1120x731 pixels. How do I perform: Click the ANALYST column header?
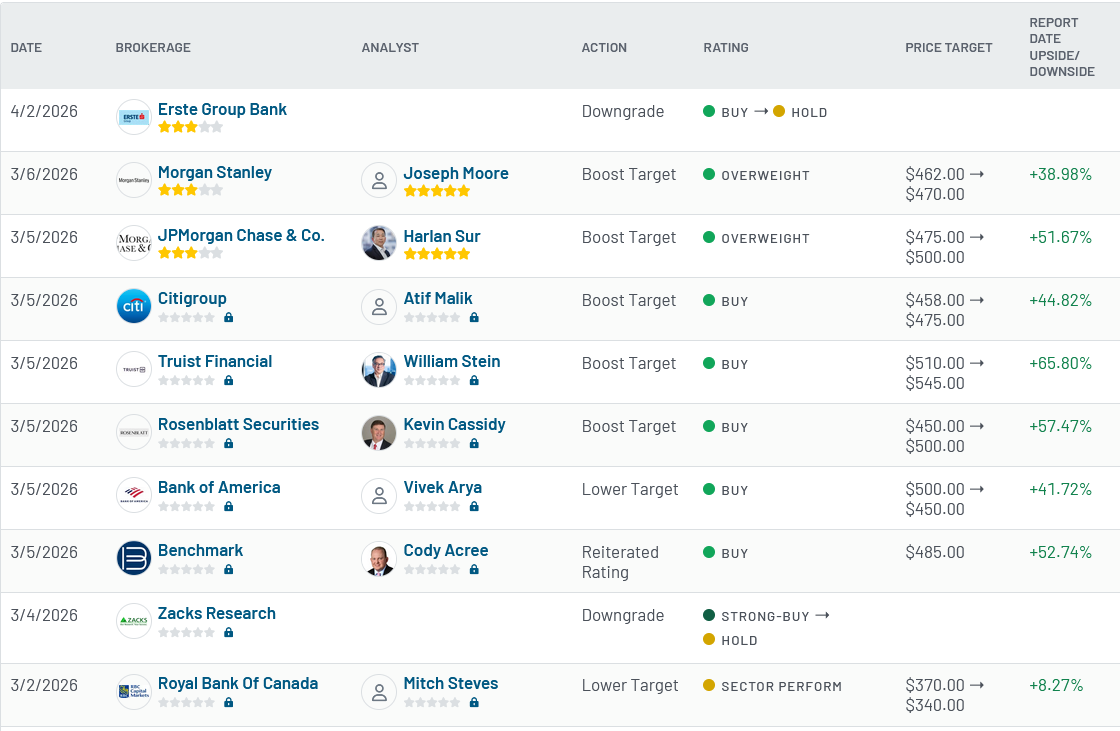pos(390,47)
